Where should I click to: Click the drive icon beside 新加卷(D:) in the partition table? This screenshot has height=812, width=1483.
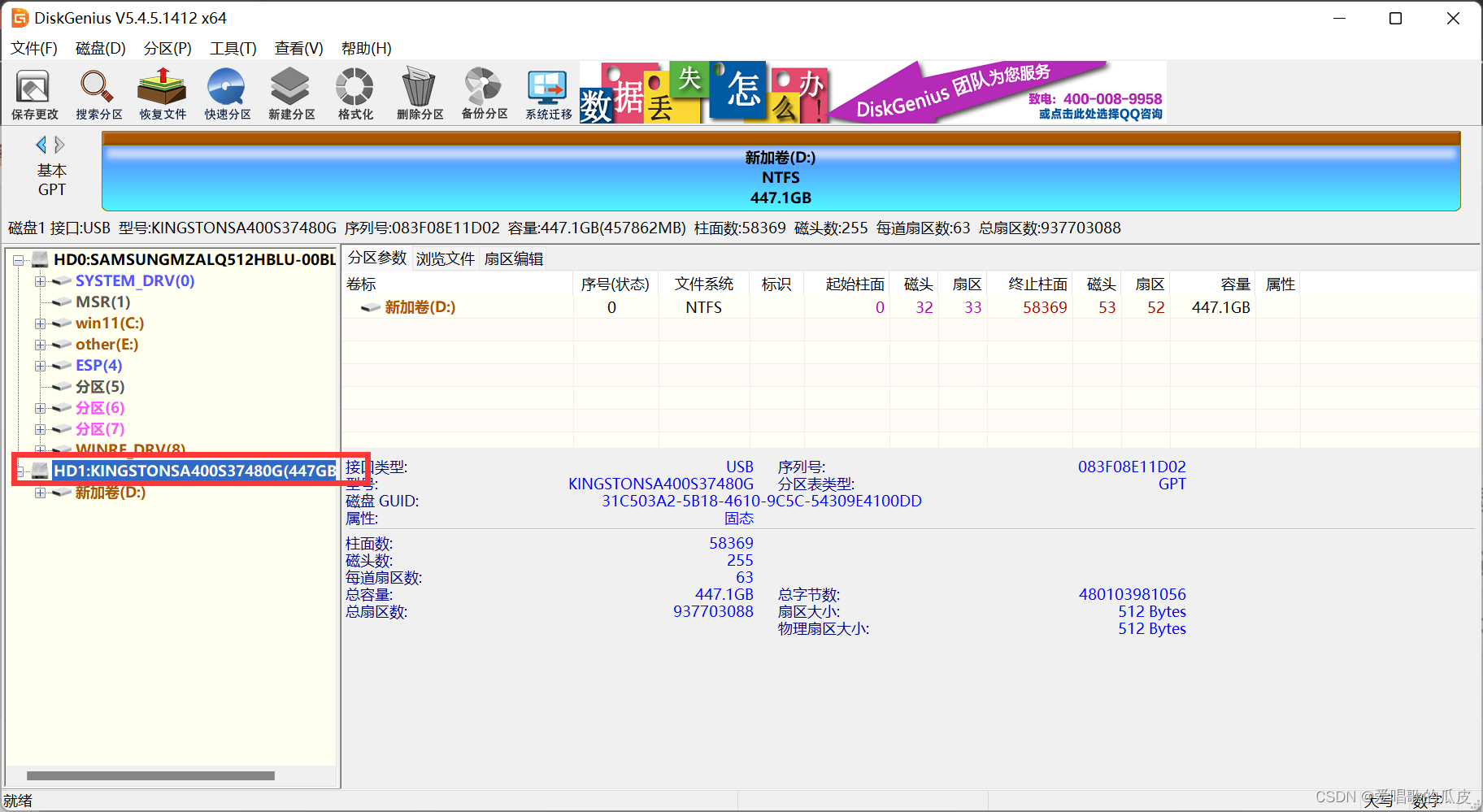pyautogui.click(x=371, y=307)
